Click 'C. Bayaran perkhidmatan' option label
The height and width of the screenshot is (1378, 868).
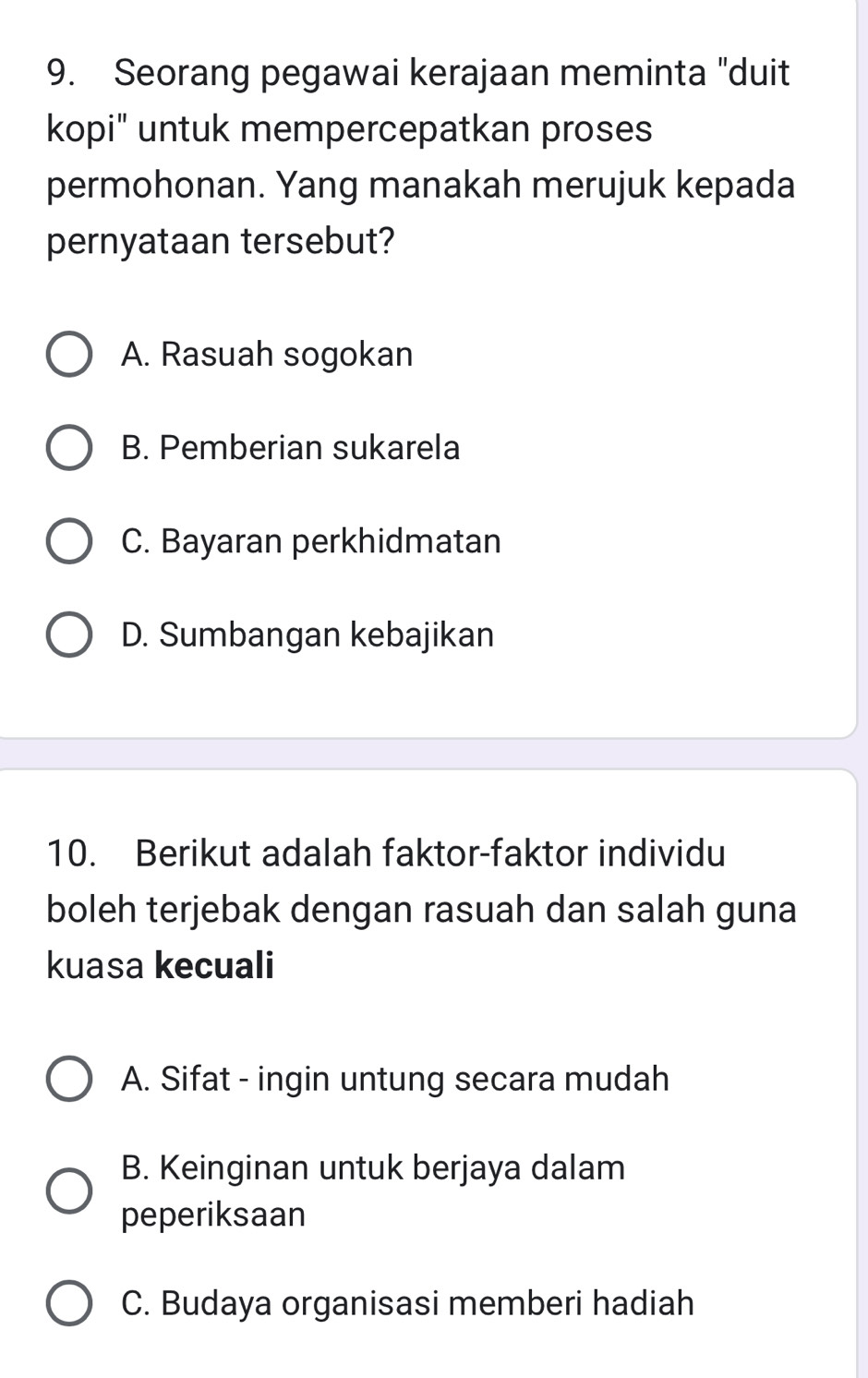tap(310, 541)
